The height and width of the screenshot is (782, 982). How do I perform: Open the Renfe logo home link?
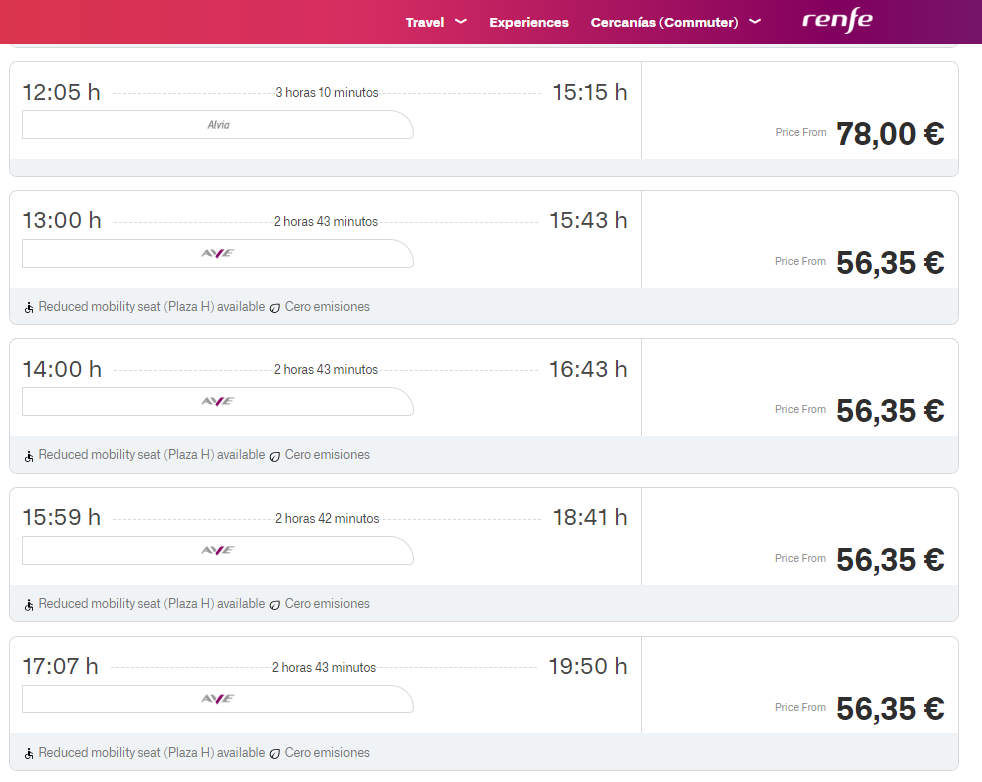click(x=837, y=21)
